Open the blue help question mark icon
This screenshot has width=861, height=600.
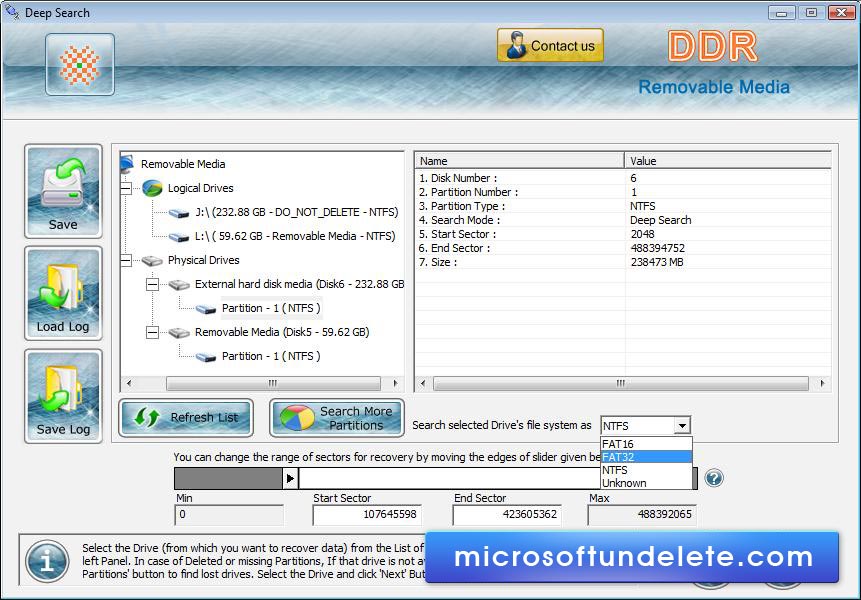tap(714, 478)
